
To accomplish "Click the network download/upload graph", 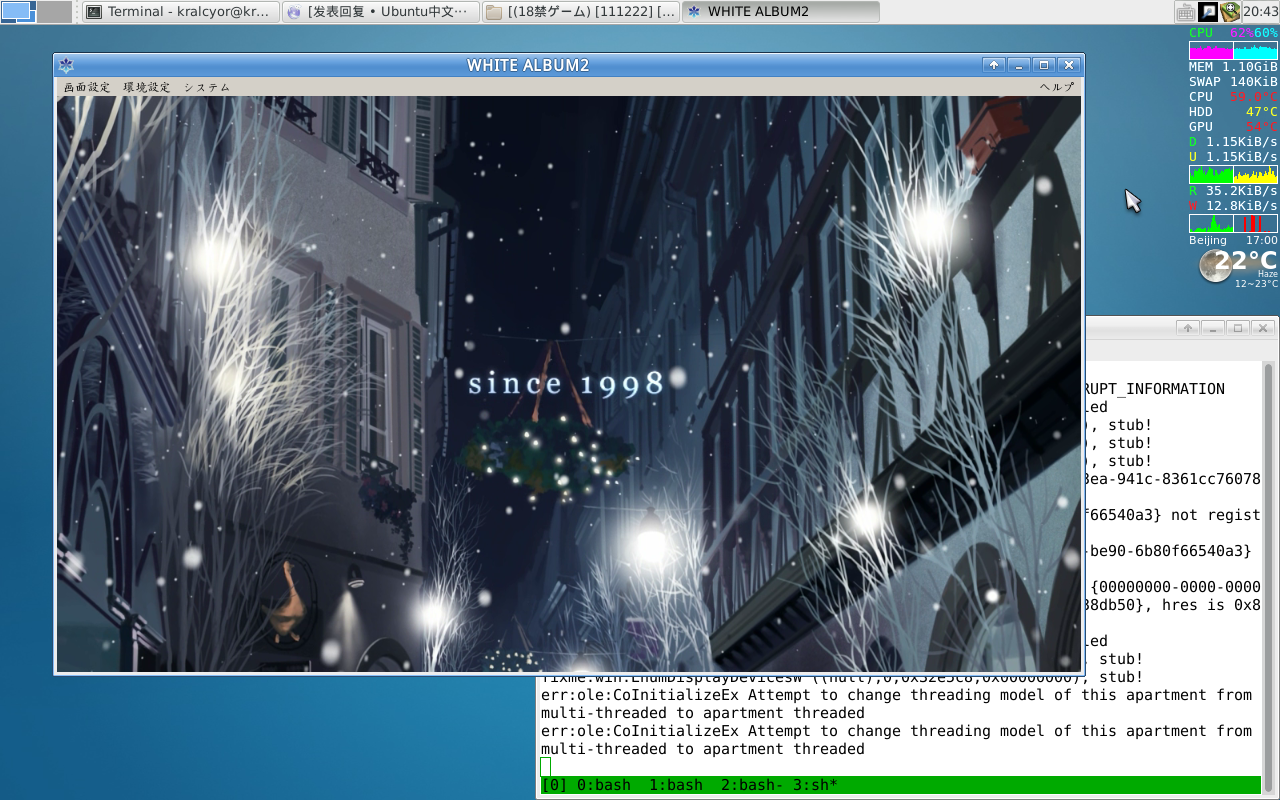I will pos(1233,174).
